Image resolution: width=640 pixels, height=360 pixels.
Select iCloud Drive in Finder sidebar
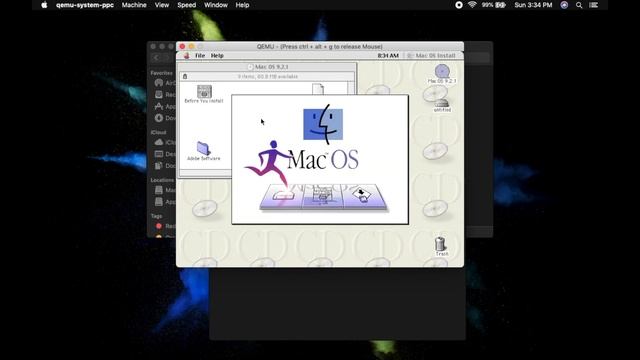click(x=164, y=142)
